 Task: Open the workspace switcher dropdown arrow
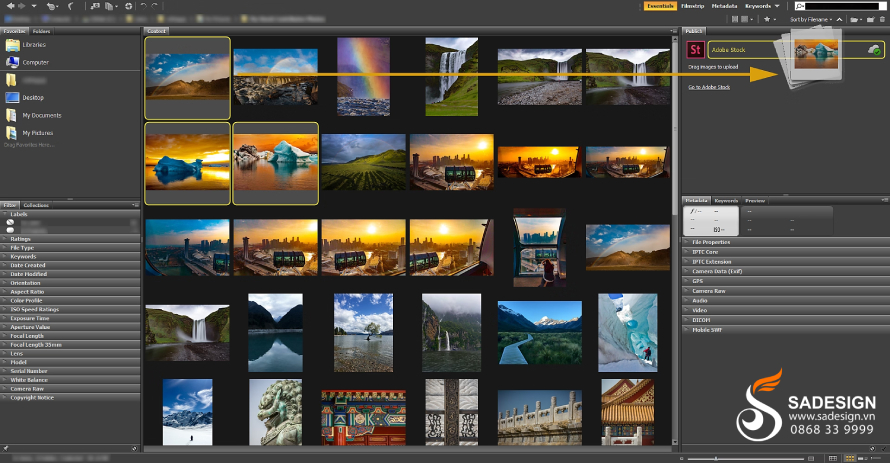click(777, 6)
